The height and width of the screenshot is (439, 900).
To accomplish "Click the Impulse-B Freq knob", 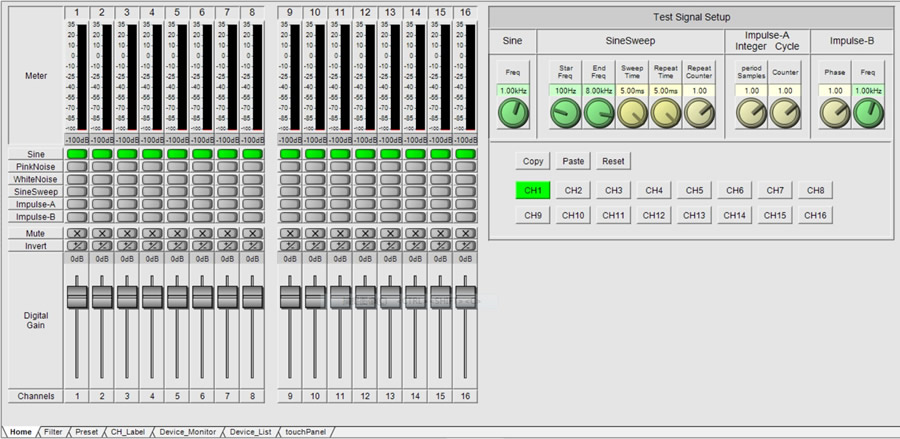I will [x=868, y=112].
